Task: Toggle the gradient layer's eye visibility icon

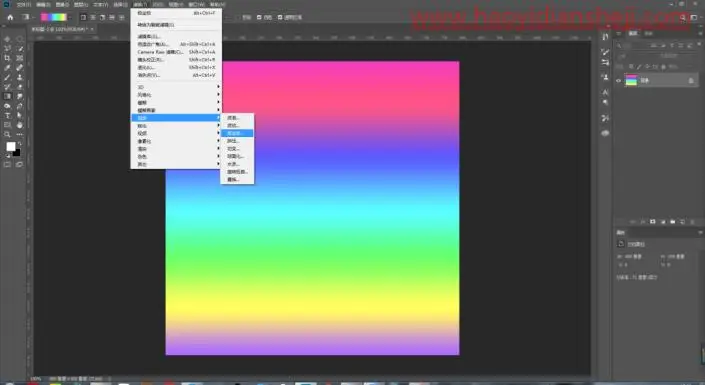Action: (x=618, y=81)
